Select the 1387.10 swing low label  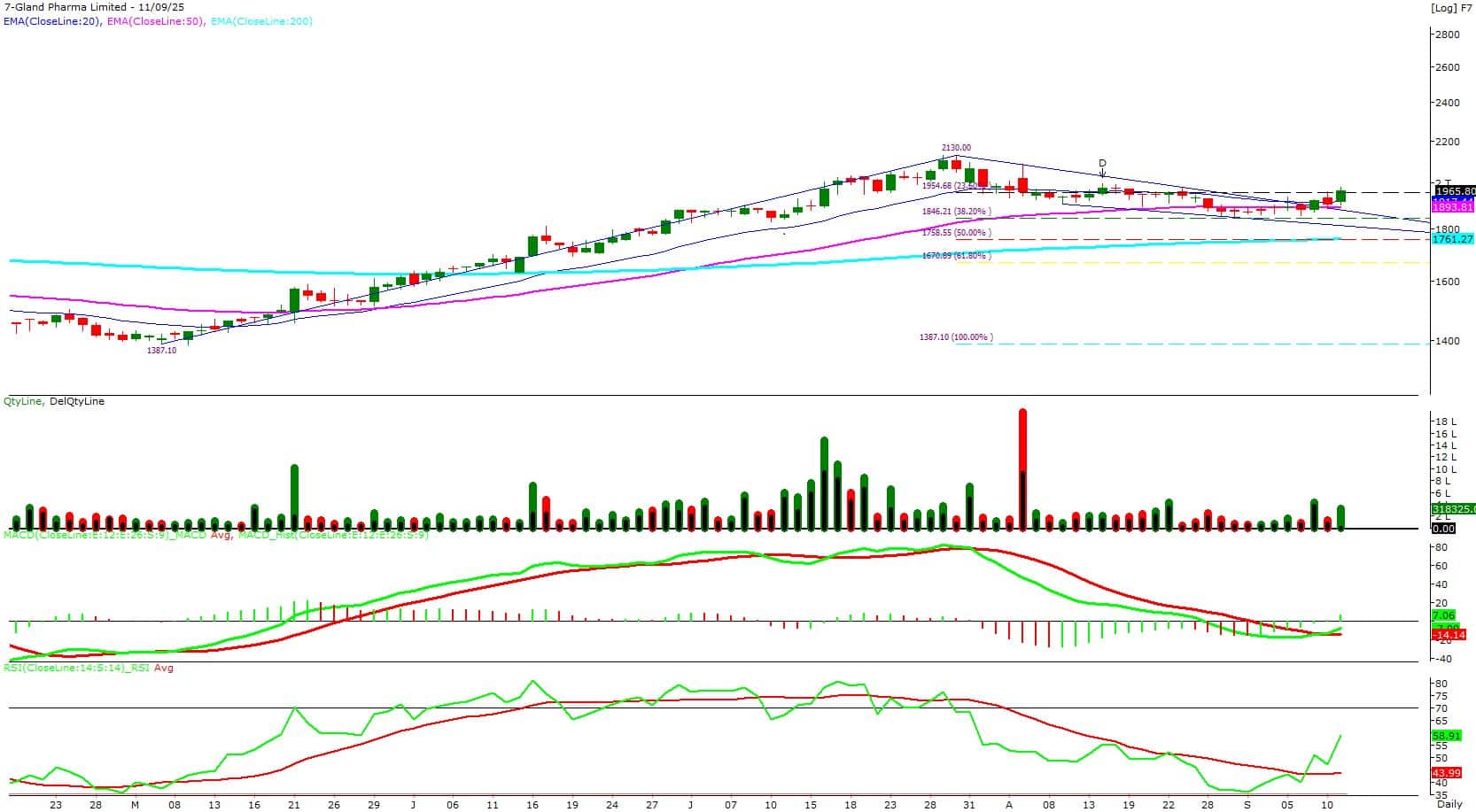pos(161,351)
